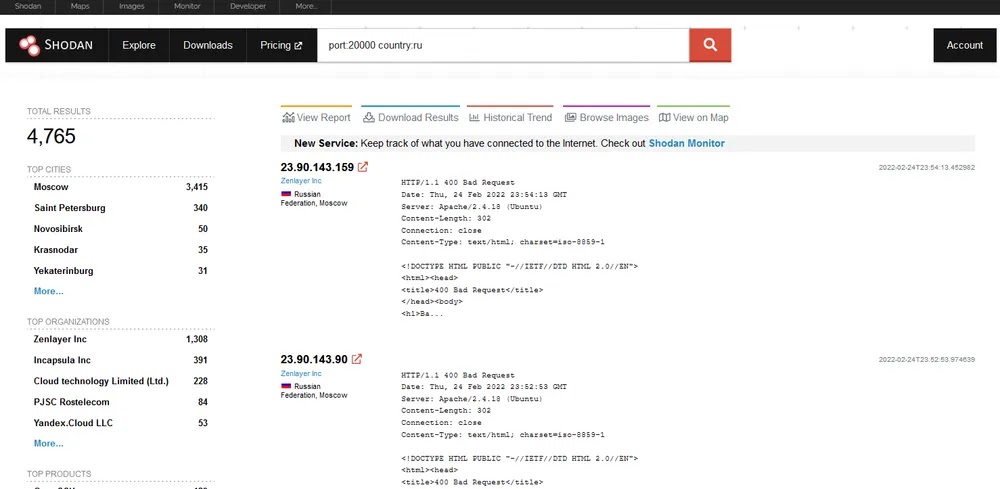Open the Historical Trend link
The height and width of the screenshot is (489, 1000).
(x=511, y=117)
